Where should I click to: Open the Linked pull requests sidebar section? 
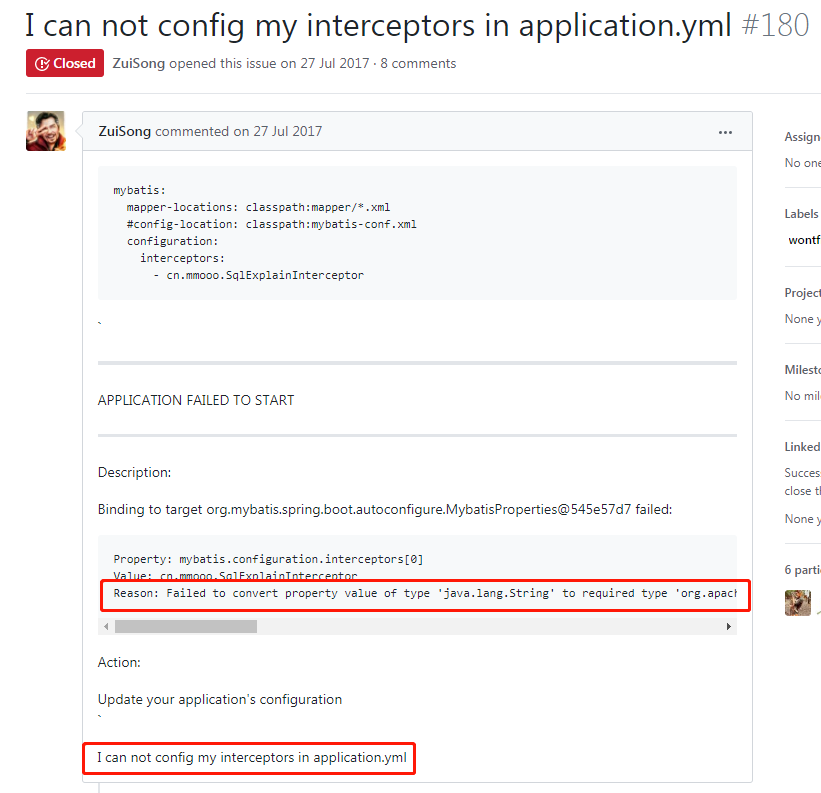pyautogui.click(x=802, y=447)
